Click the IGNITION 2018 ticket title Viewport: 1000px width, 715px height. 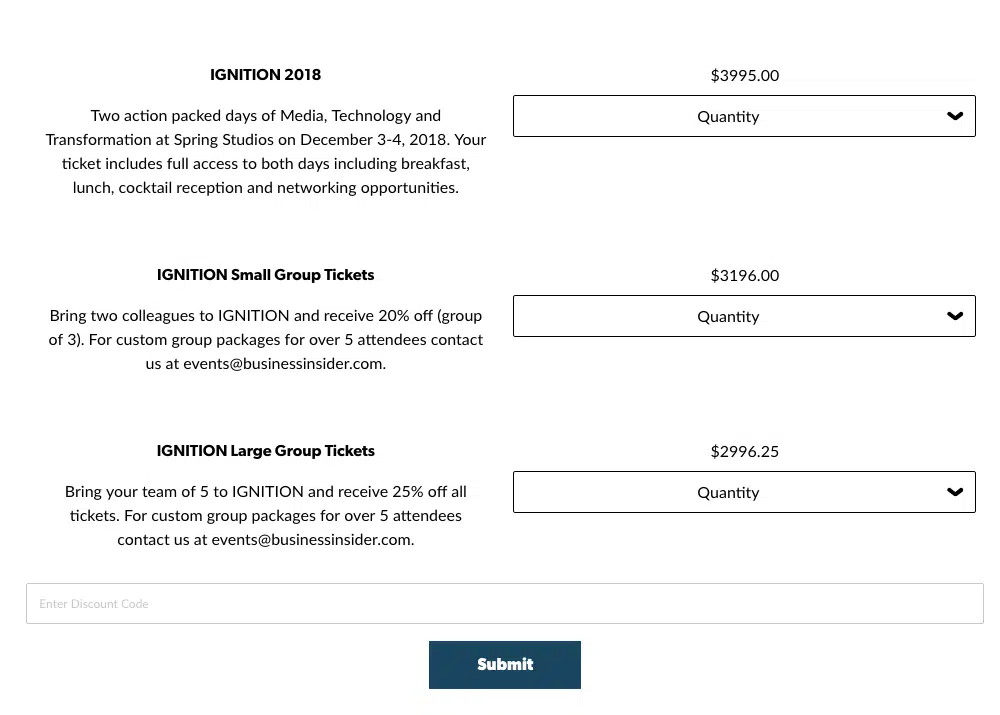tap(265, 75)
